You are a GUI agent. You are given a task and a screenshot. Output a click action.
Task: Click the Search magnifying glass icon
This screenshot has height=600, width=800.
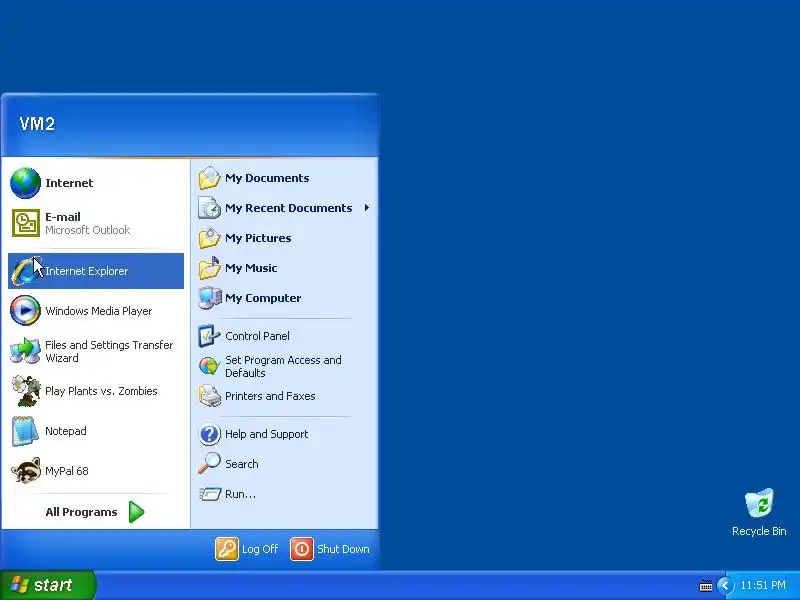coord(209,463)
